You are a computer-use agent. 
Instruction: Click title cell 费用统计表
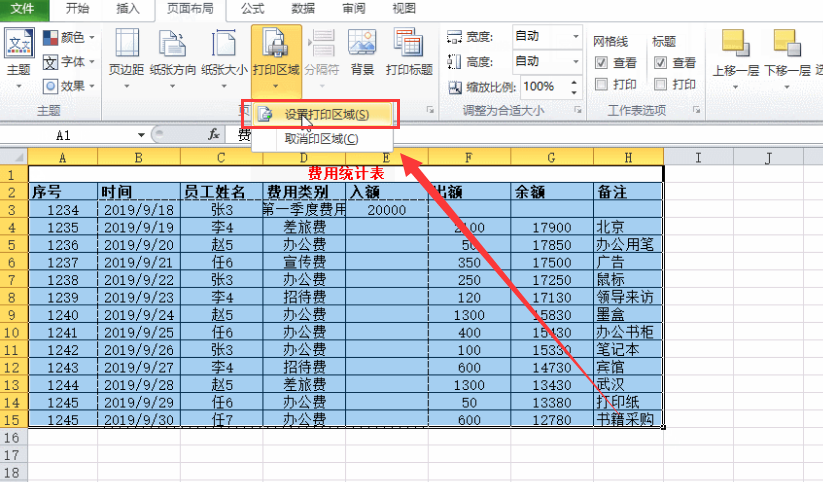(346, 174)
